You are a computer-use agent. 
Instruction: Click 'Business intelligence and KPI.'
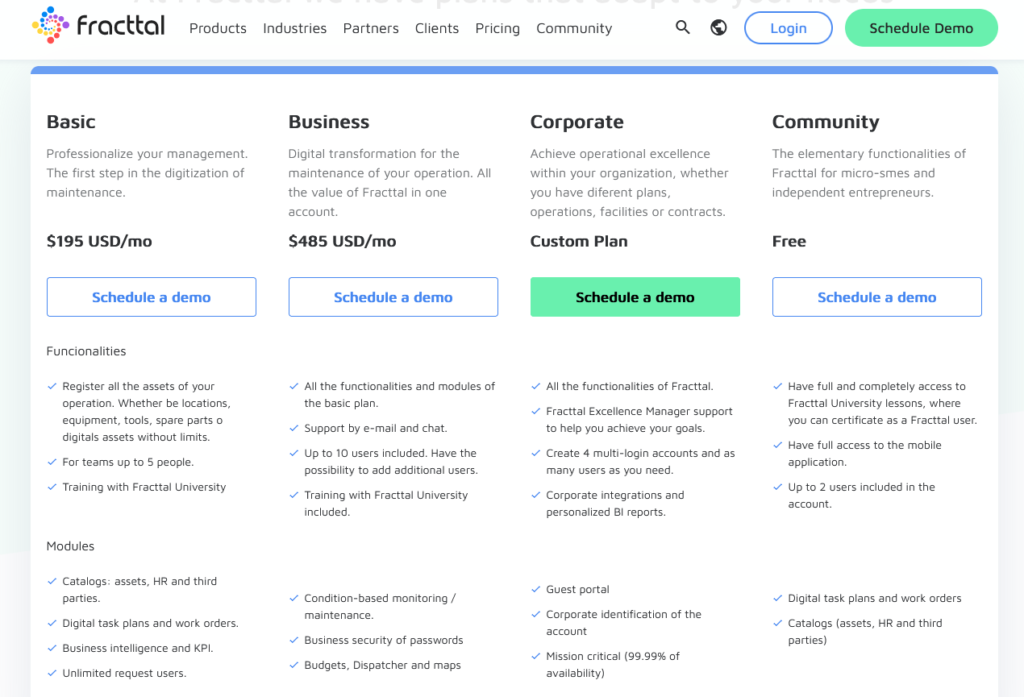(138, 648)
